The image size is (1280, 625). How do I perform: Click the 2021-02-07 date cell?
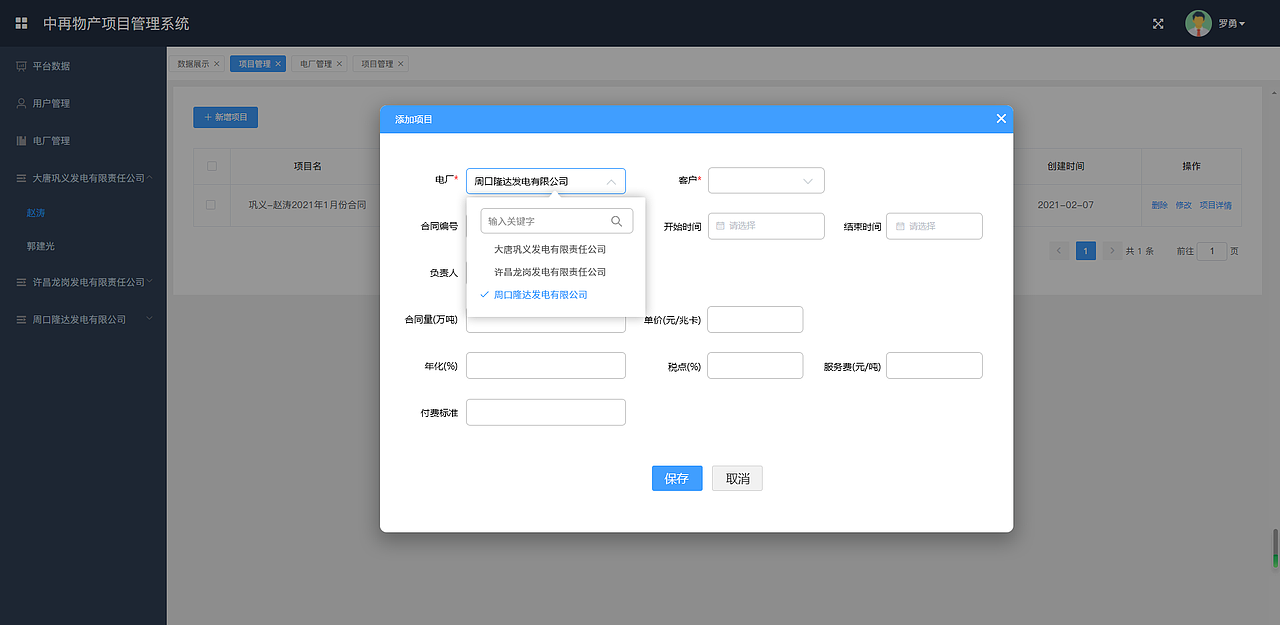pos(1066,204)
